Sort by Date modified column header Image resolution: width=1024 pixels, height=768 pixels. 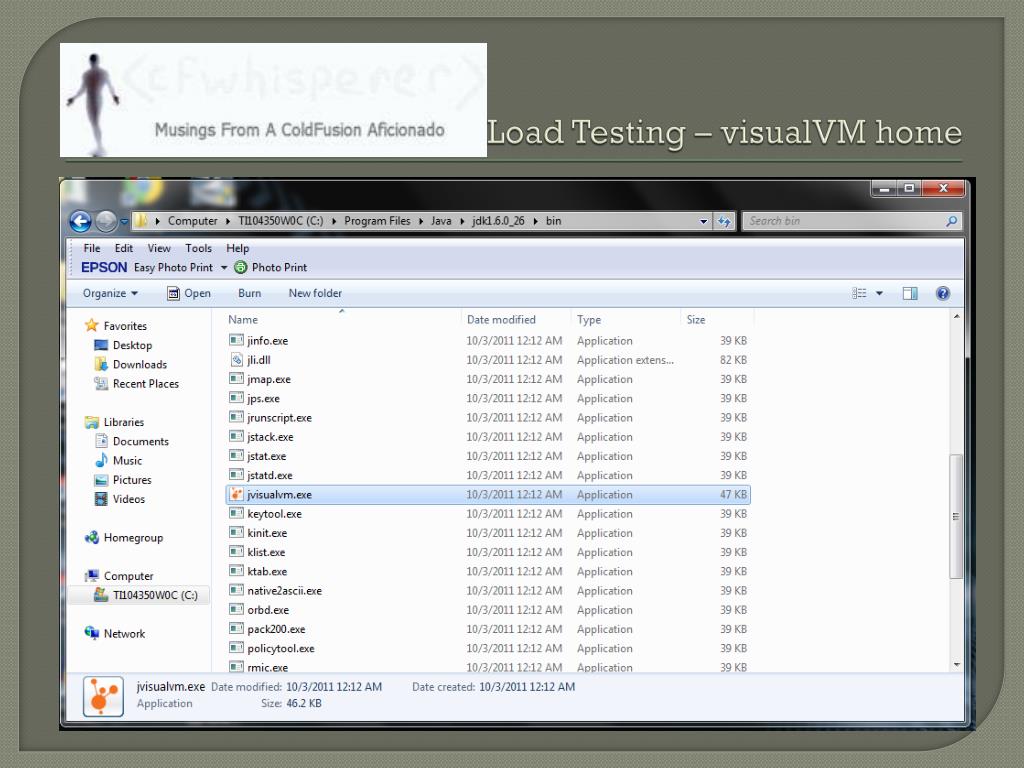coord(501,320)
